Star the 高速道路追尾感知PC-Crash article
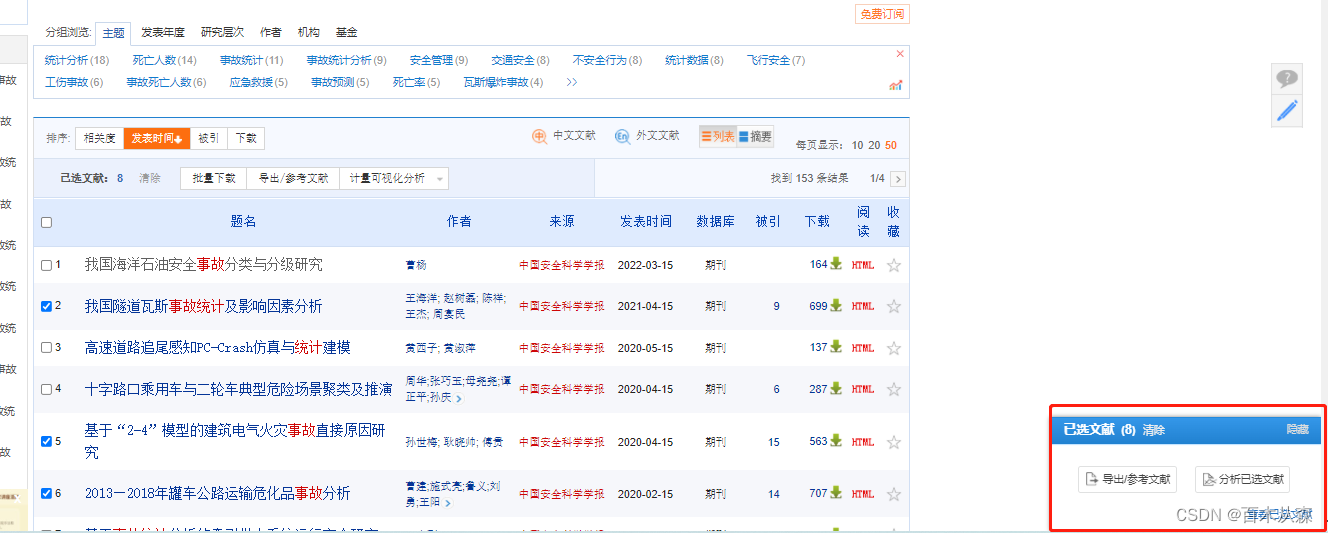This screenshot has width=1328, height=533. click(894, 348)
